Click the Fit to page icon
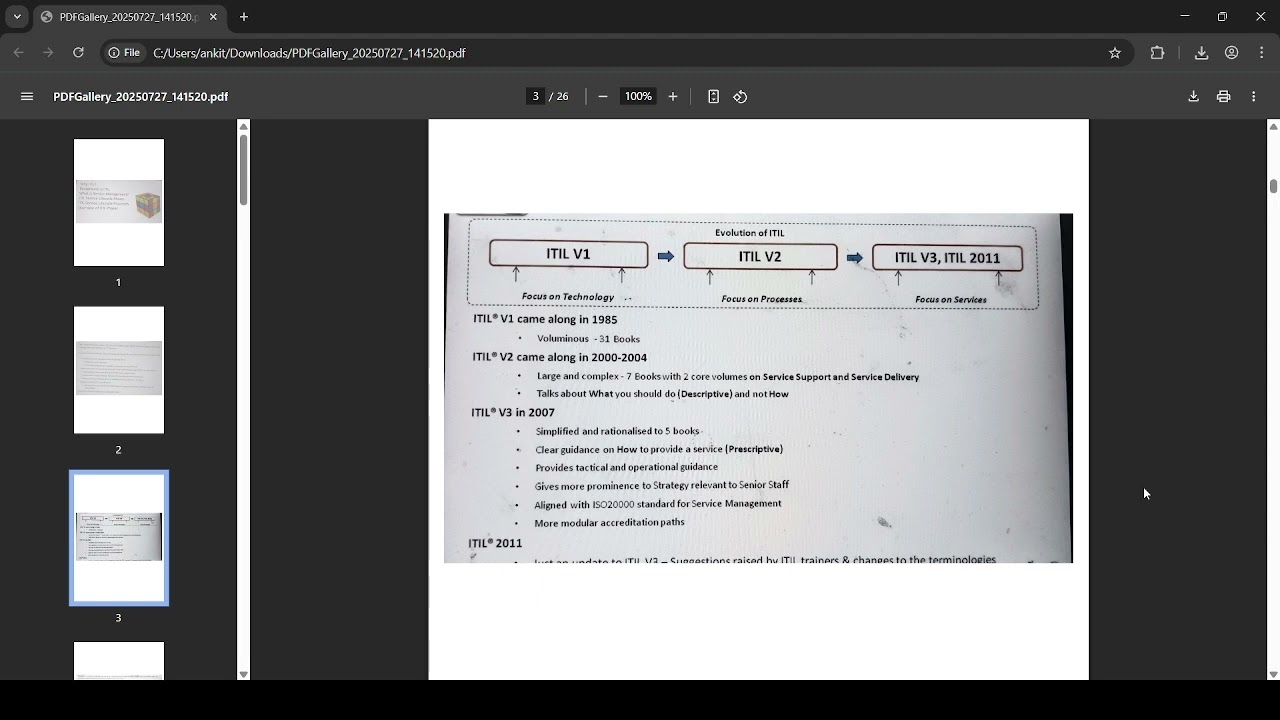Screen dimensions: 1280x720 point(713,97)
